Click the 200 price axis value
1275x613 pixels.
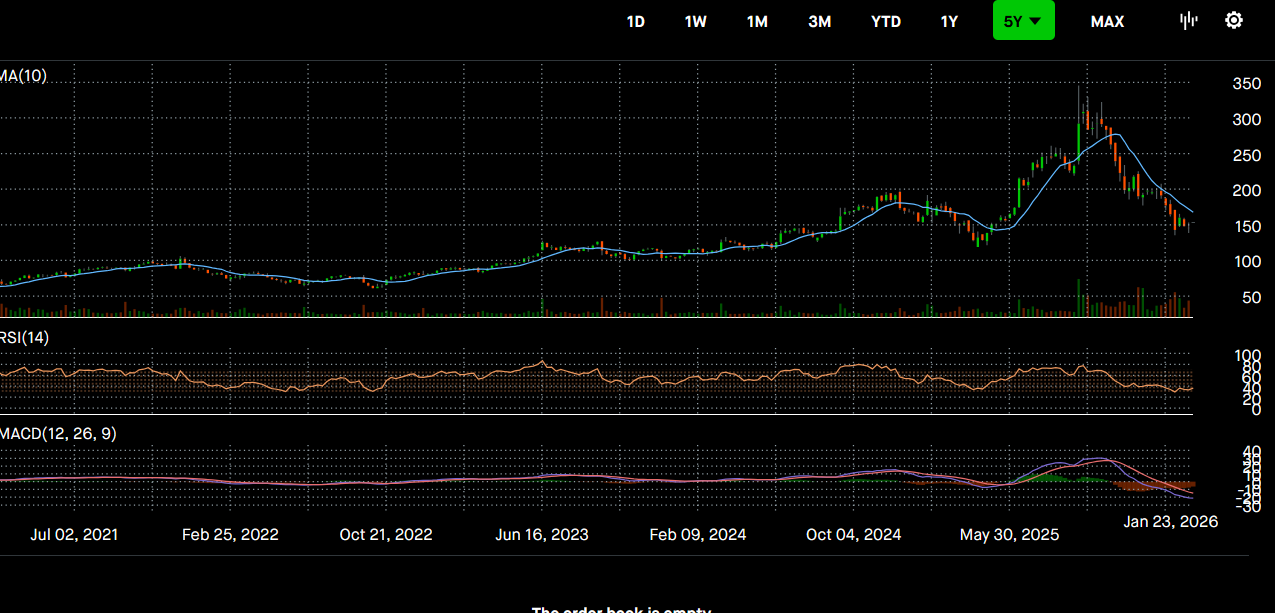click(x=1246, y=191)
